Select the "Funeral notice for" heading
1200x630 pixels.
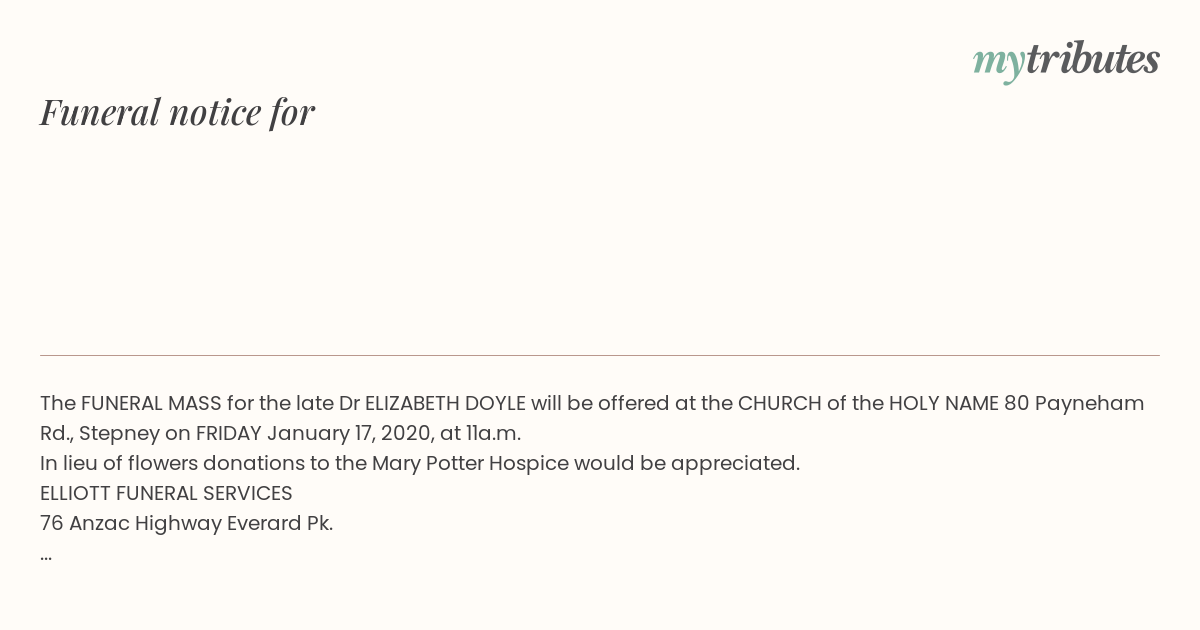click(177, 112)
